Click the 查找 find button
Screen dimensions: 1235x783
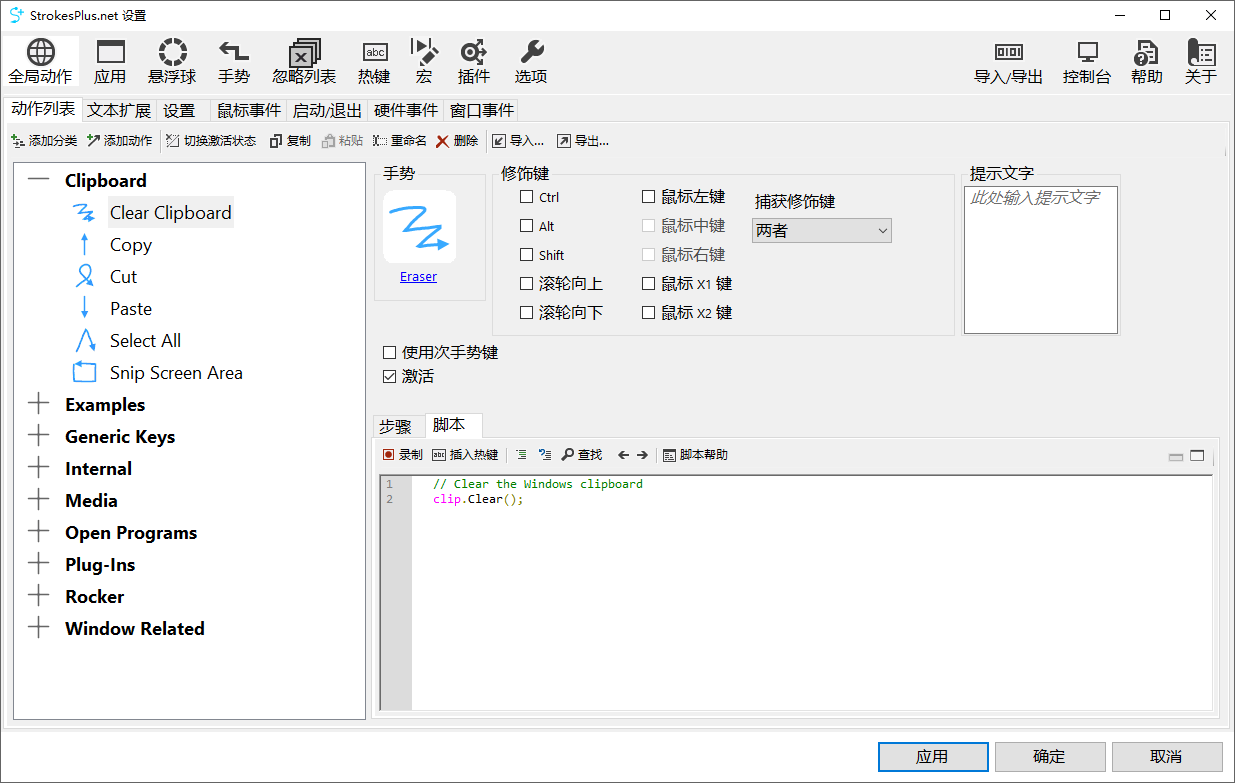(x=582, y=455)
